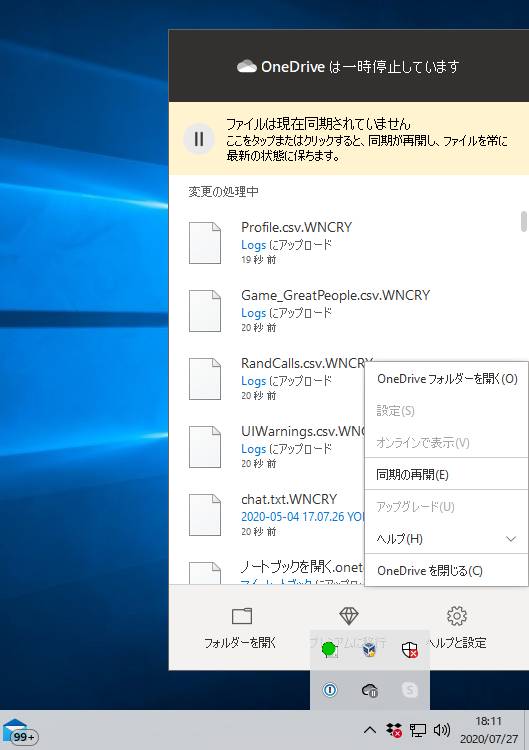
Task: Click the file name UIWarnings.csv.WNCRY
Action: click(303, 431)
